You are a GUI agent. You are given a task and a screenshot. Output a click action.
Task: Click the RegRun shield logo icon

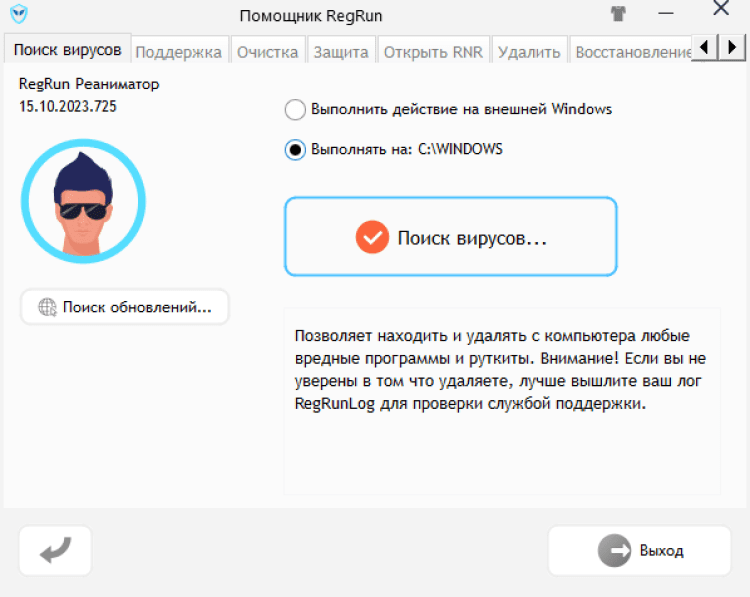[x=19, y=14]
